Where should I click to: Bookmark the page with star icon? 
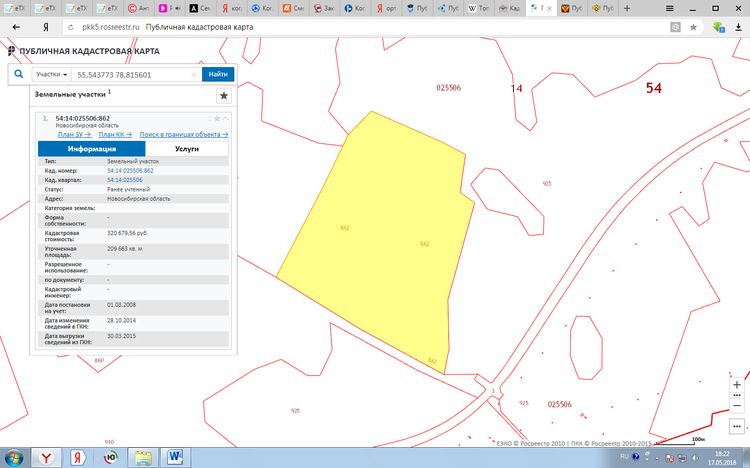693,27
